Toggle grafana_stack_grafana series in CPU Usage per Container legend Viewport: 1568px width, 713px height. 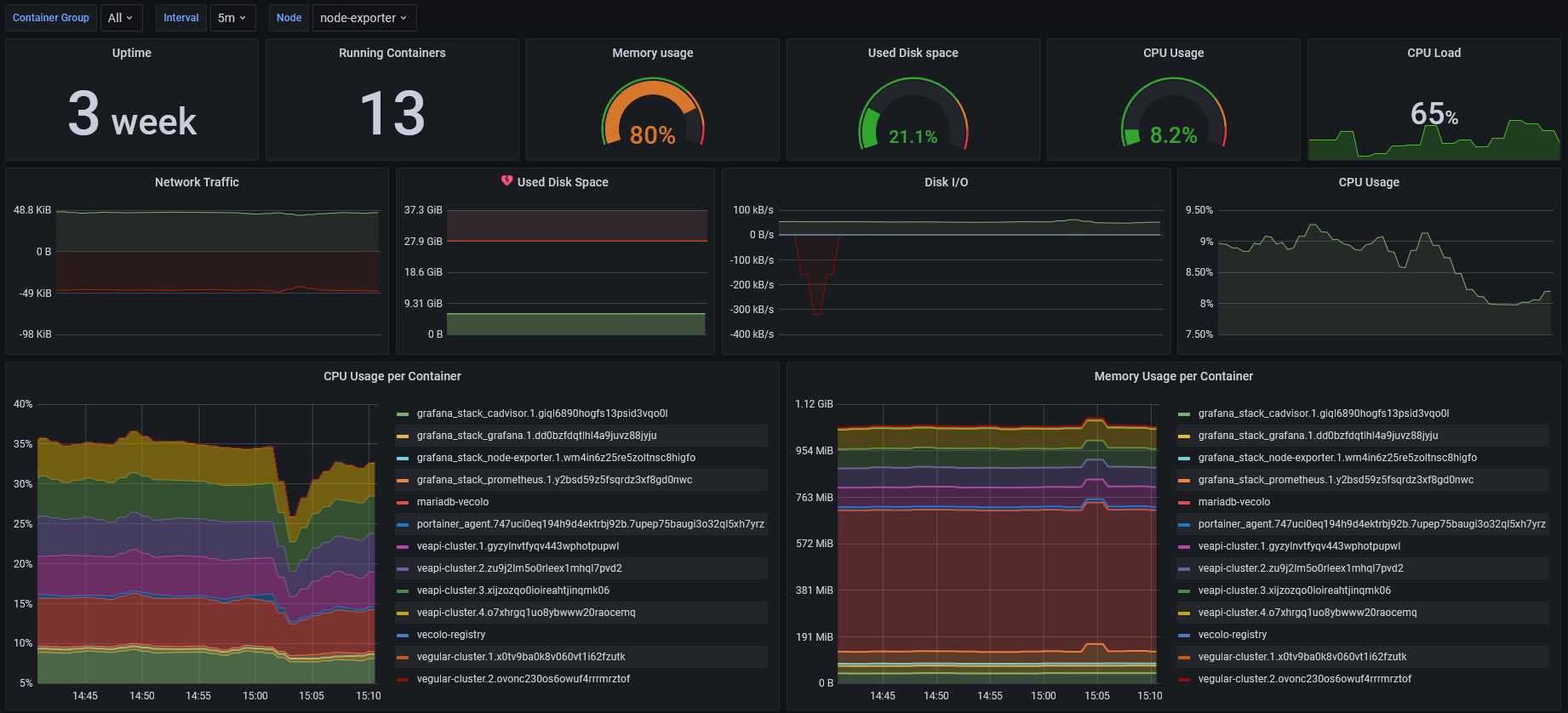[x=536, y=436]
